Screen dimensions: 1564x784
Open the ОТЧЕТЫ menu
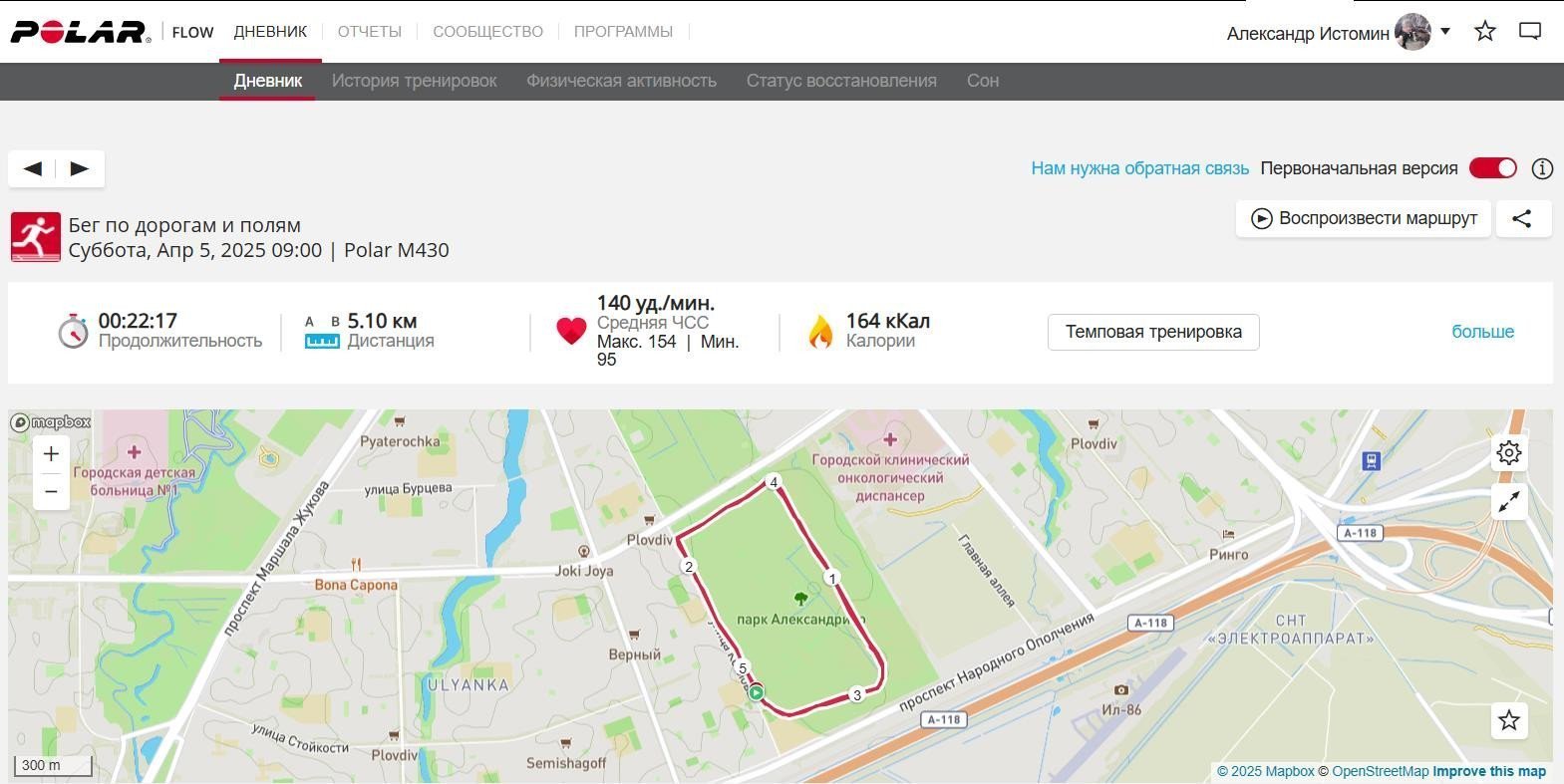click(369, 32)
